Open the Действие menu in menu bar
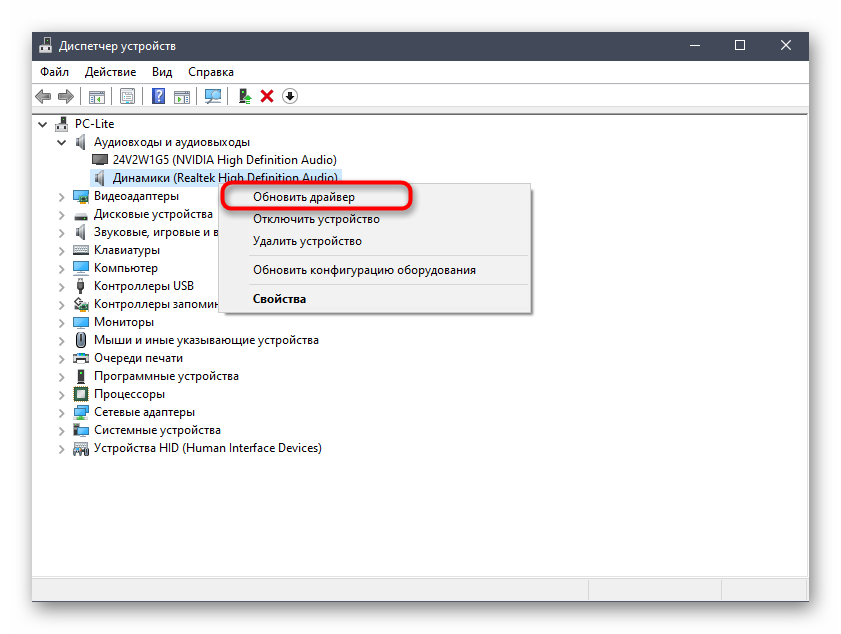The image size is (841, 634). [110, 72]
